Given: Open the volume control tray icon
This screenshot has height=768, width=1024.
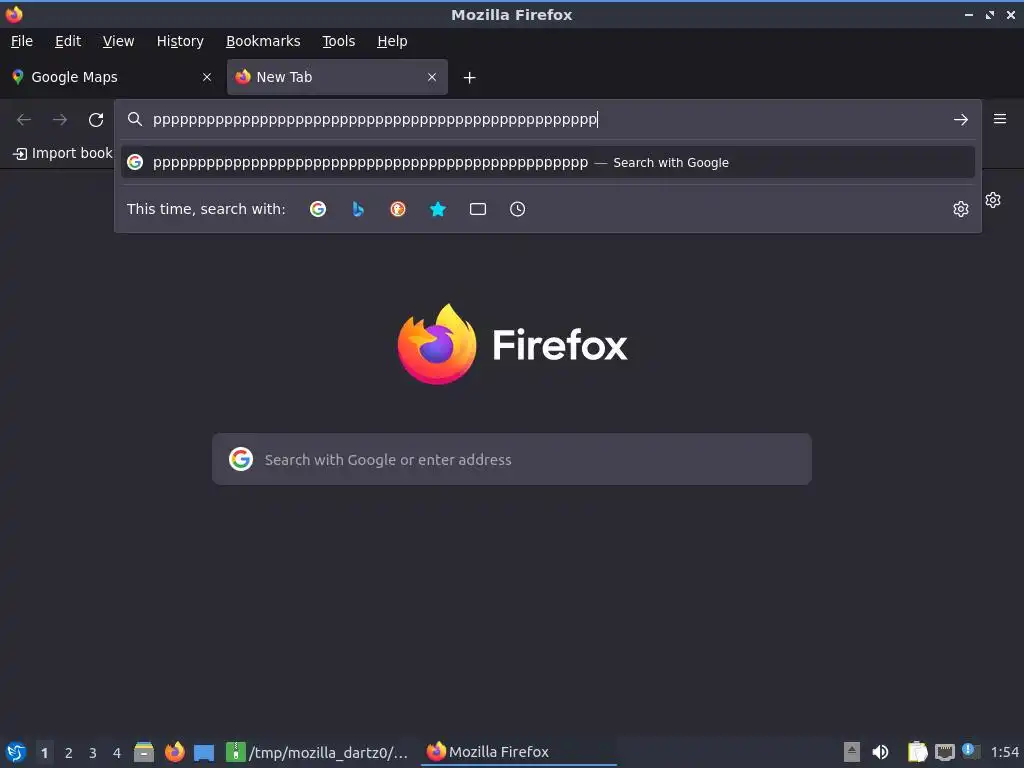Looking at the screenshot, I should [x=880, y=752].
